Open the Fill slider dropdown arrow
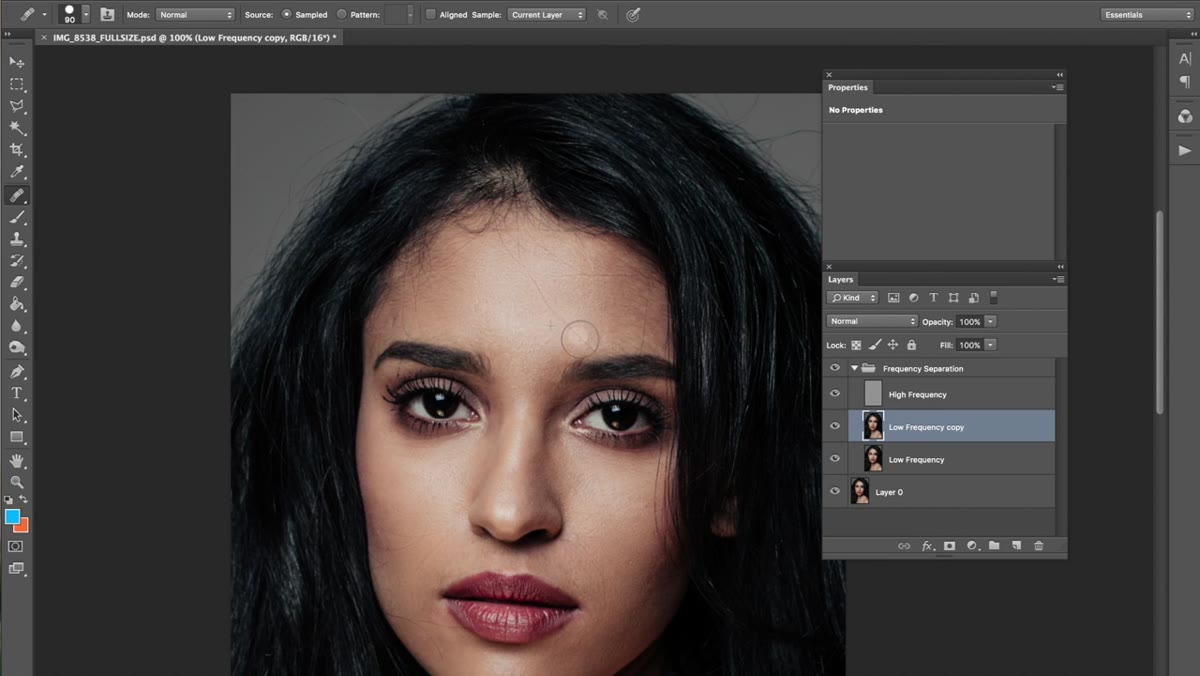Image resolution: width=1200 pixels, height=676 pixels. click(x=990, y=345)
